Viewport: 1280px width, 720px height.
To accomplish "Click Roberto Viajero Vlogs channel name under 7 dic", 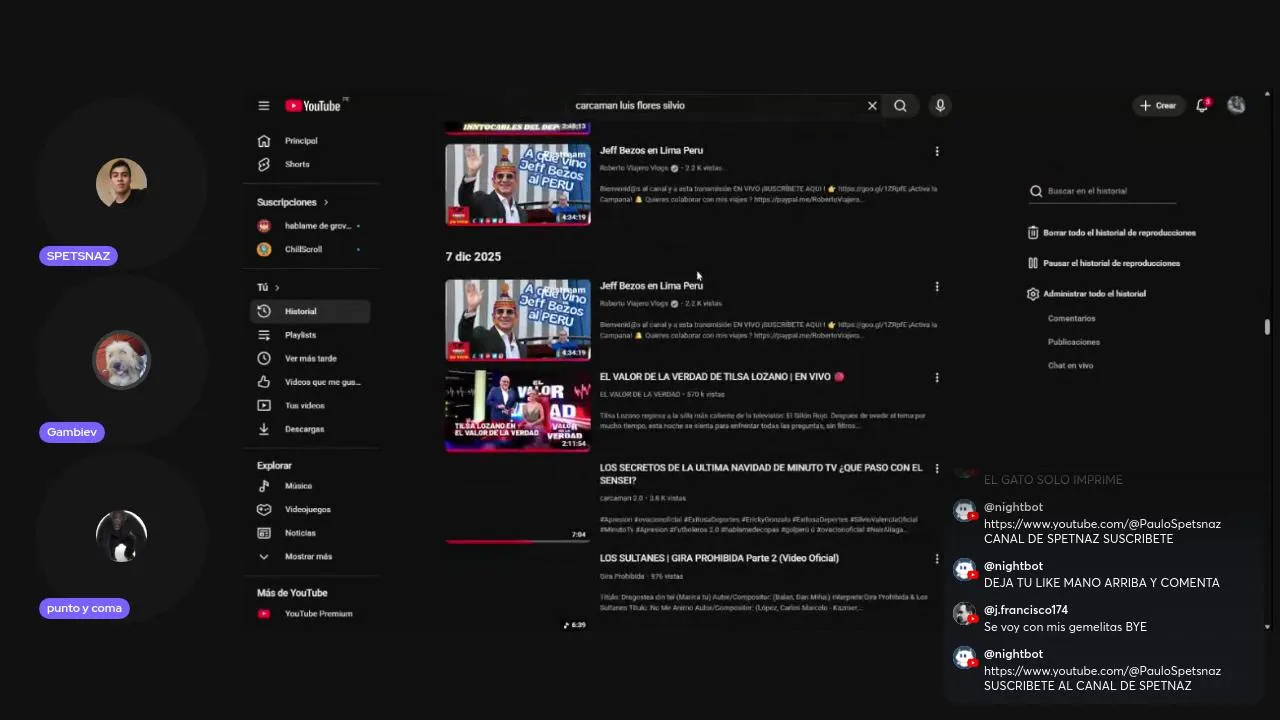I will [x=634, y=303].
